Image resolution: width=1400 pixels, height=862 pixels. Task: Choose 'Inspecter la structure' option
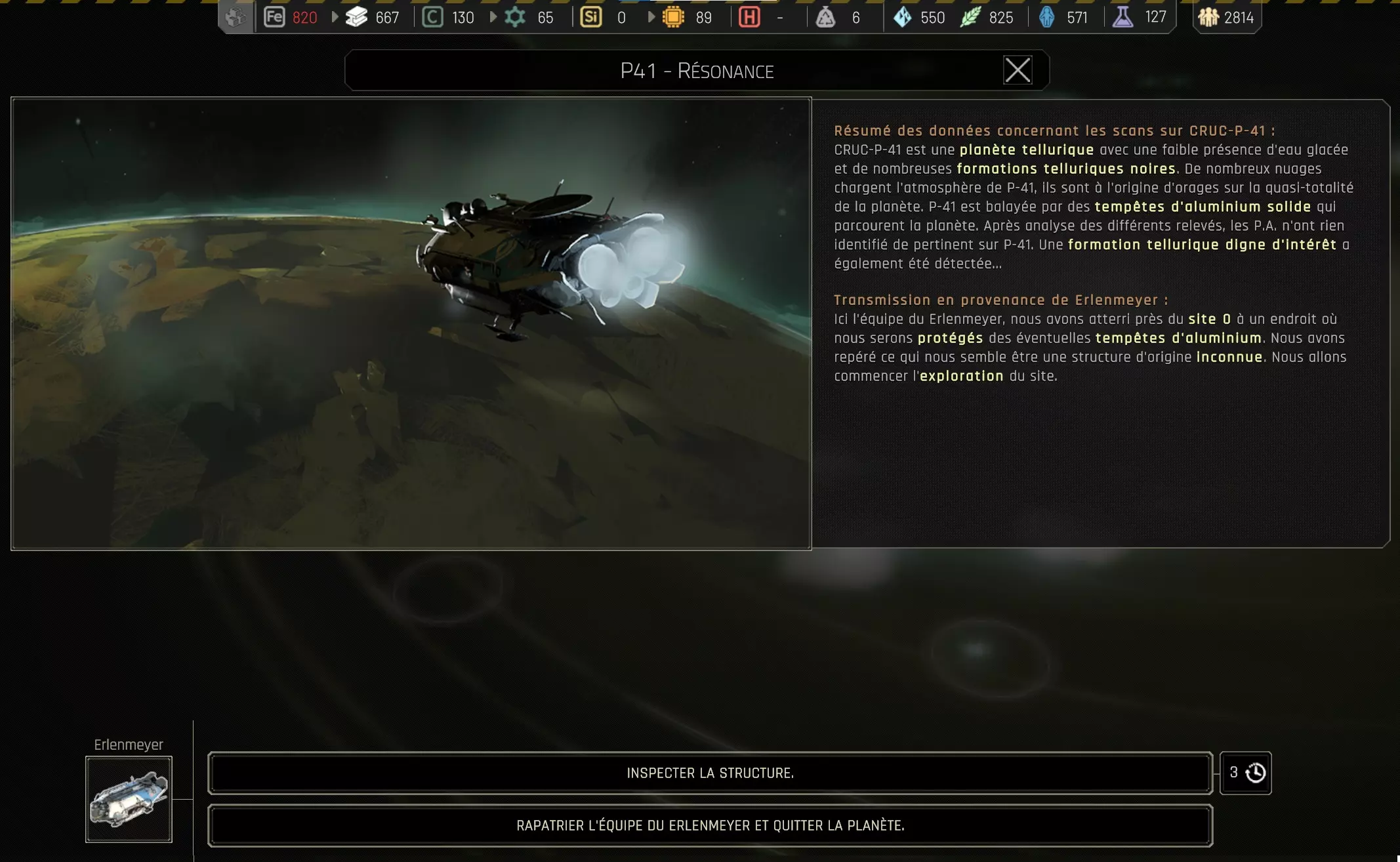point(710,773)
